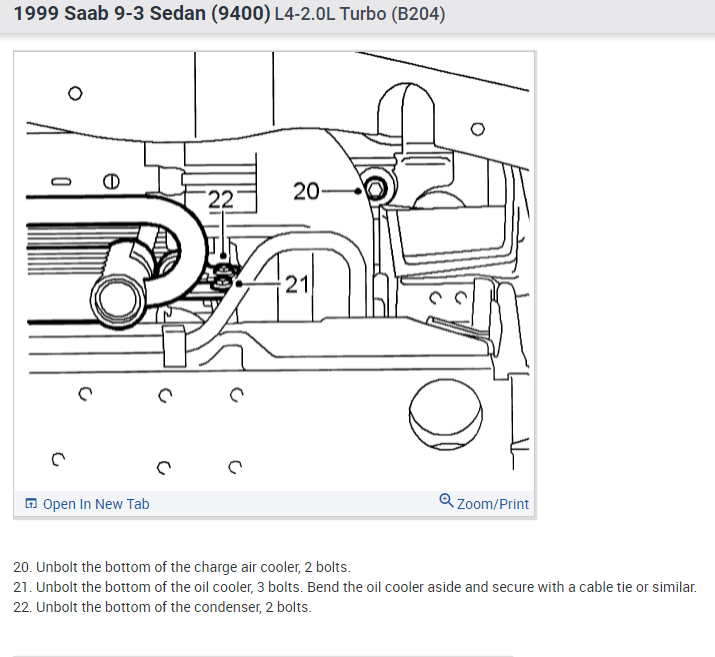This screenshot has width=715, height=657.
Task: Click the bolts at callout 21
Action: click(x=223, y=276)
